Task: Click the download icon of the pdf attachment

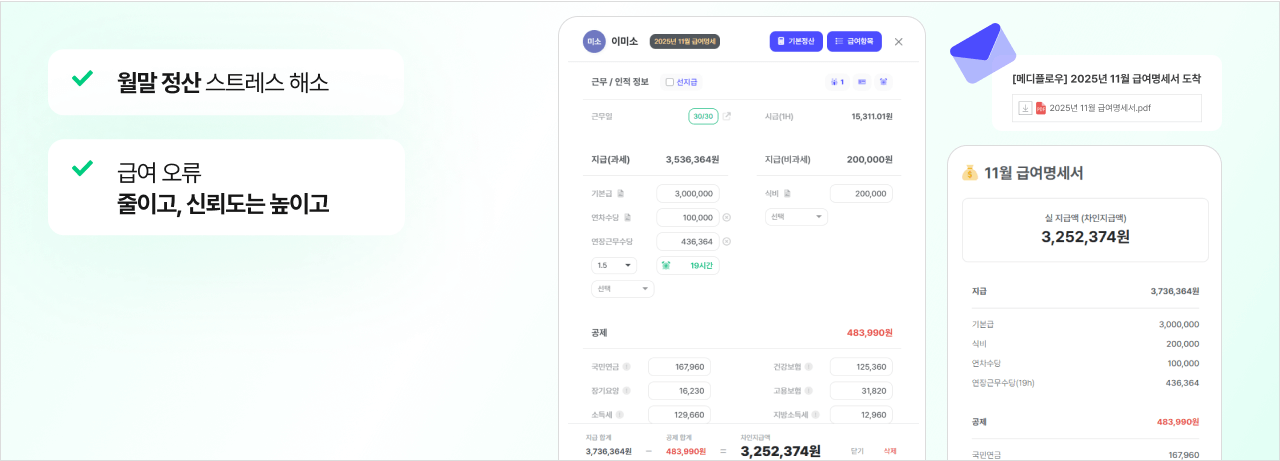Action: 1025,108
